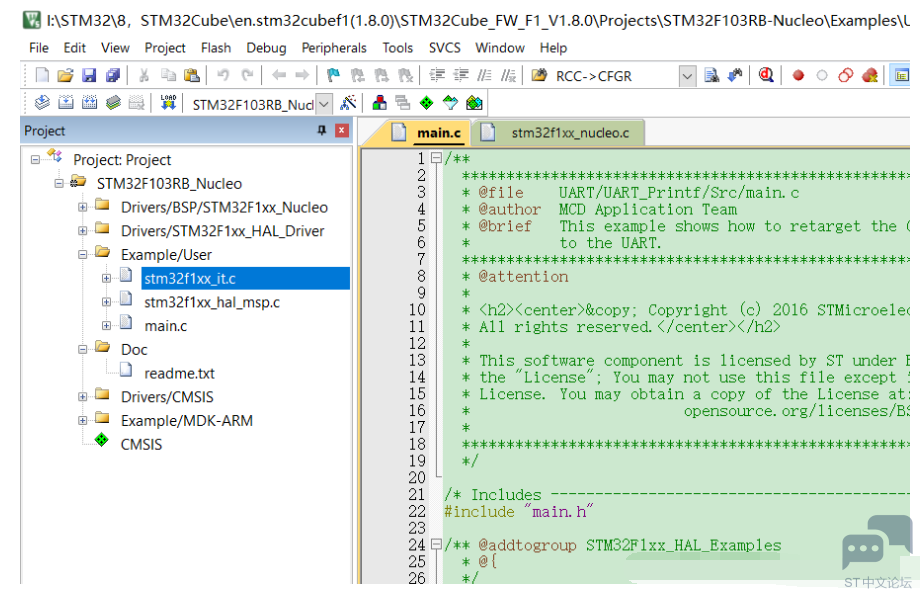Click the Rebuild all target files icon
The image size is (921, 598).
click(x=89, y=103)
